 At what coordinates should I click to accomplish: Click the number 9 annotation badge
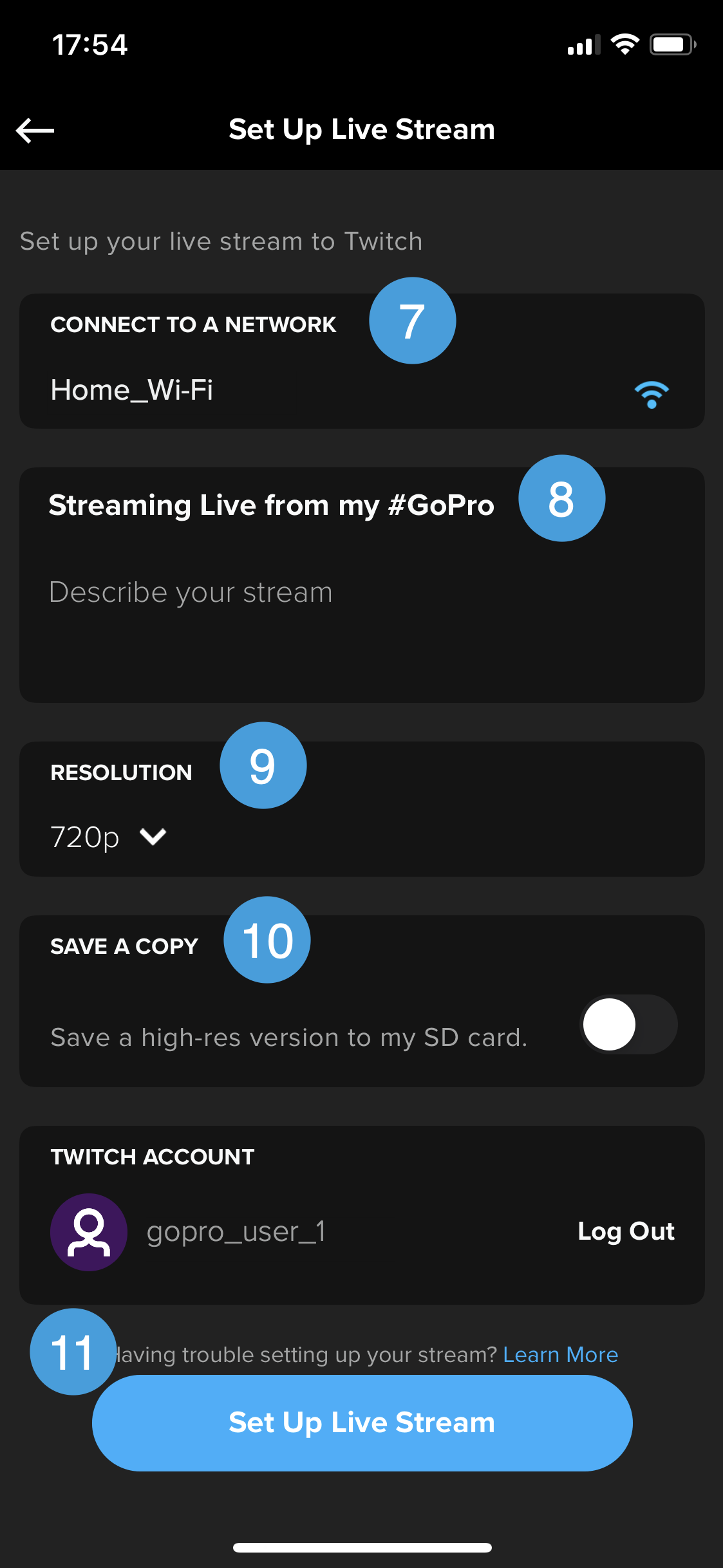tap(263, 765)
